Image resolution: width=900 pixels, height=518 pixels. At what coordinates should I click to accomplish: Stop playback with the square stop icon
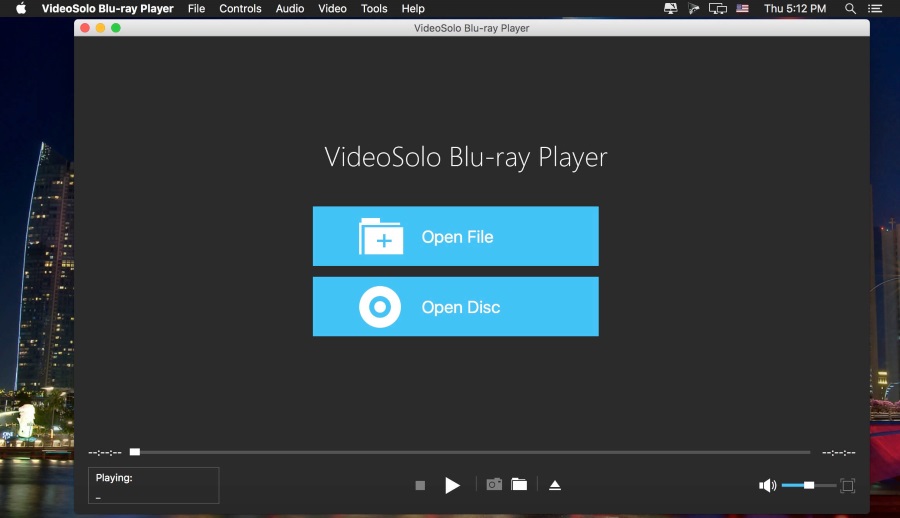(420, 486)
